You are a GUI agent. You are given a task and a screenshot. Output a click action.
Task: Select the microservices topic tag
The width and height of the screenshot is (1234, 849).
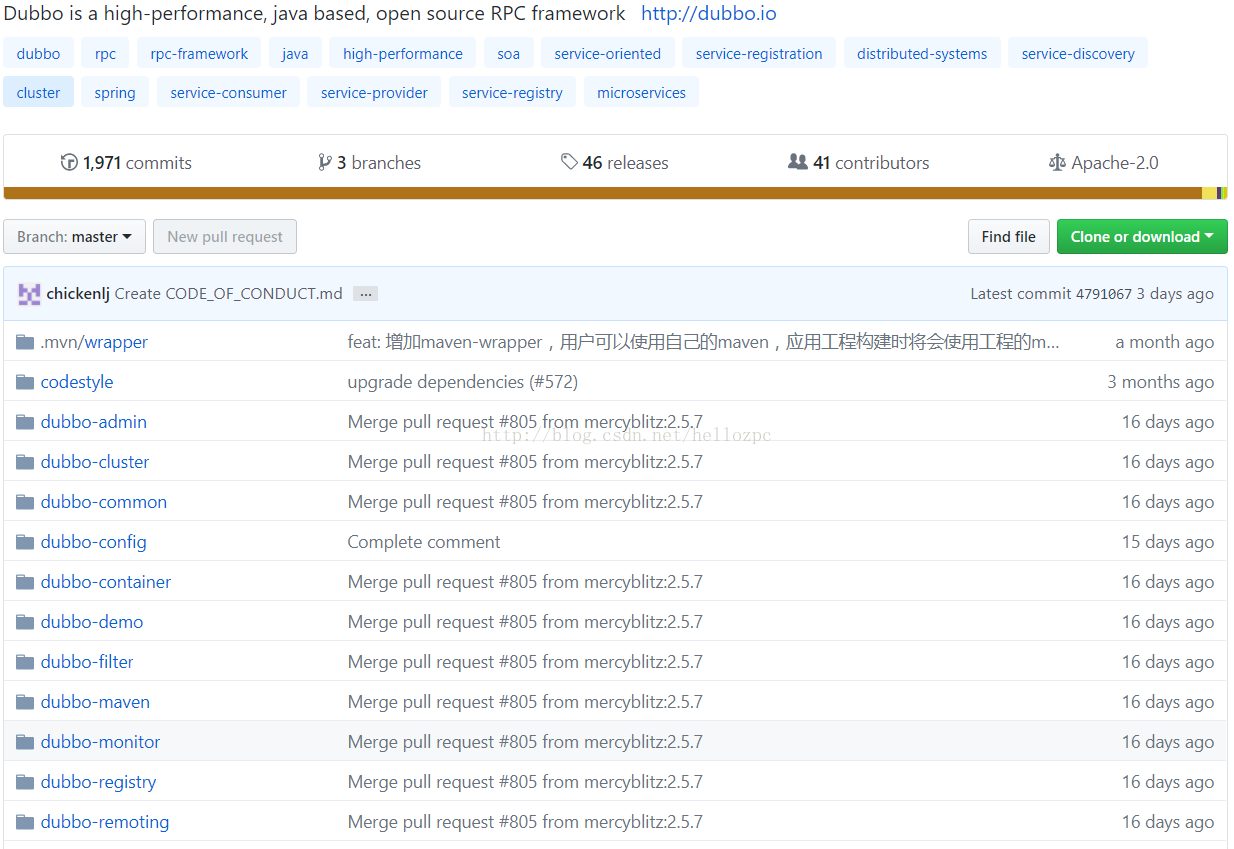[641, 93]
